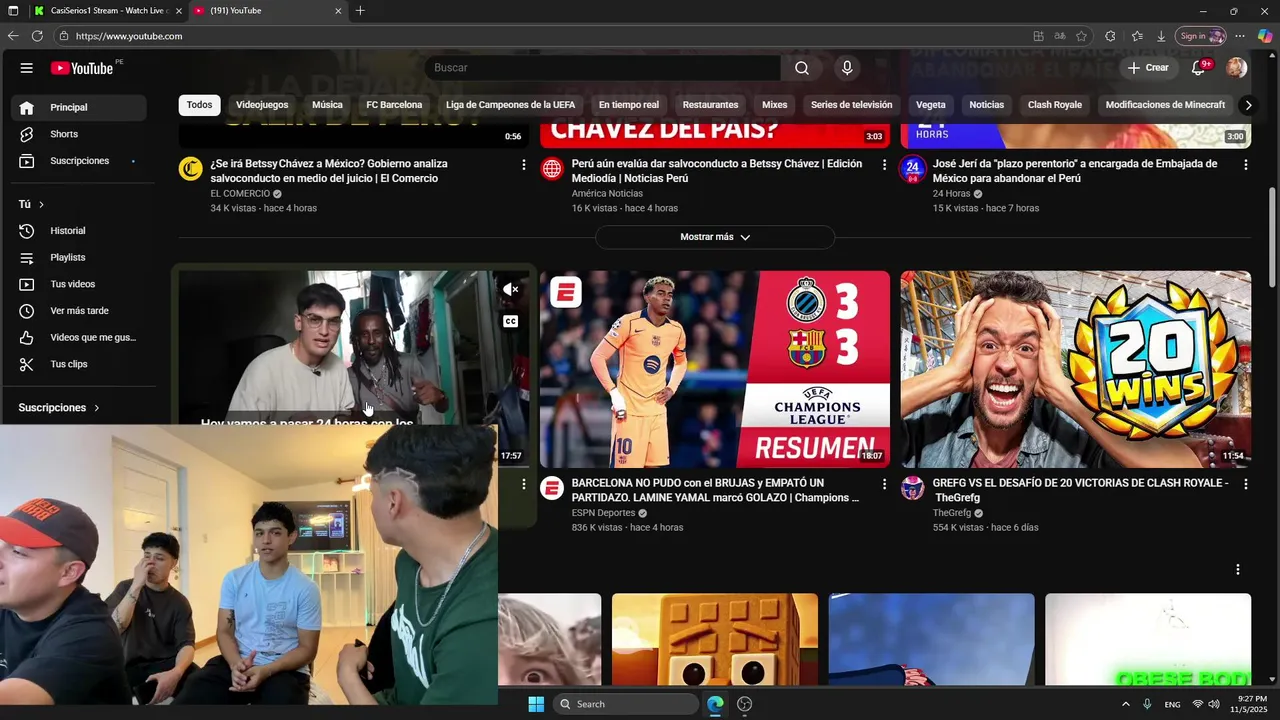Click the Crear button

(x=1147, y=68)
